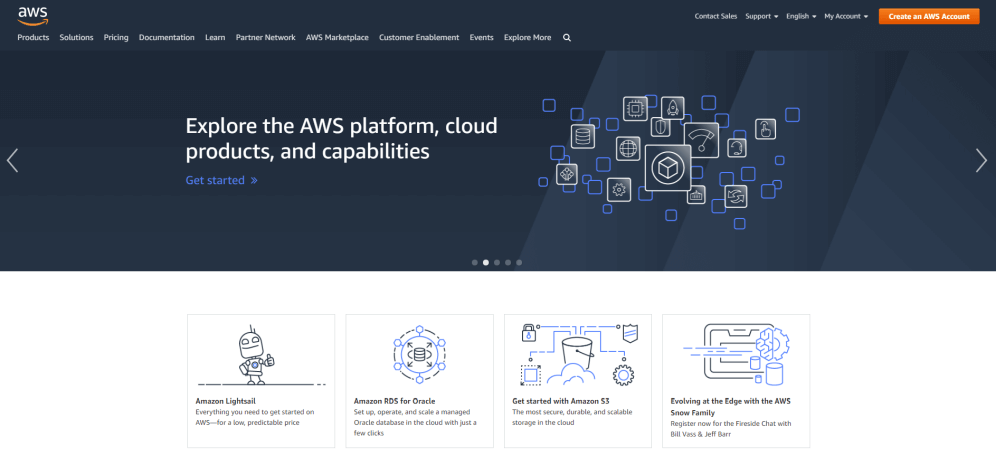Expand the Support dropdown
Viewport: 996px width, 456px height.
pos(762,17)
